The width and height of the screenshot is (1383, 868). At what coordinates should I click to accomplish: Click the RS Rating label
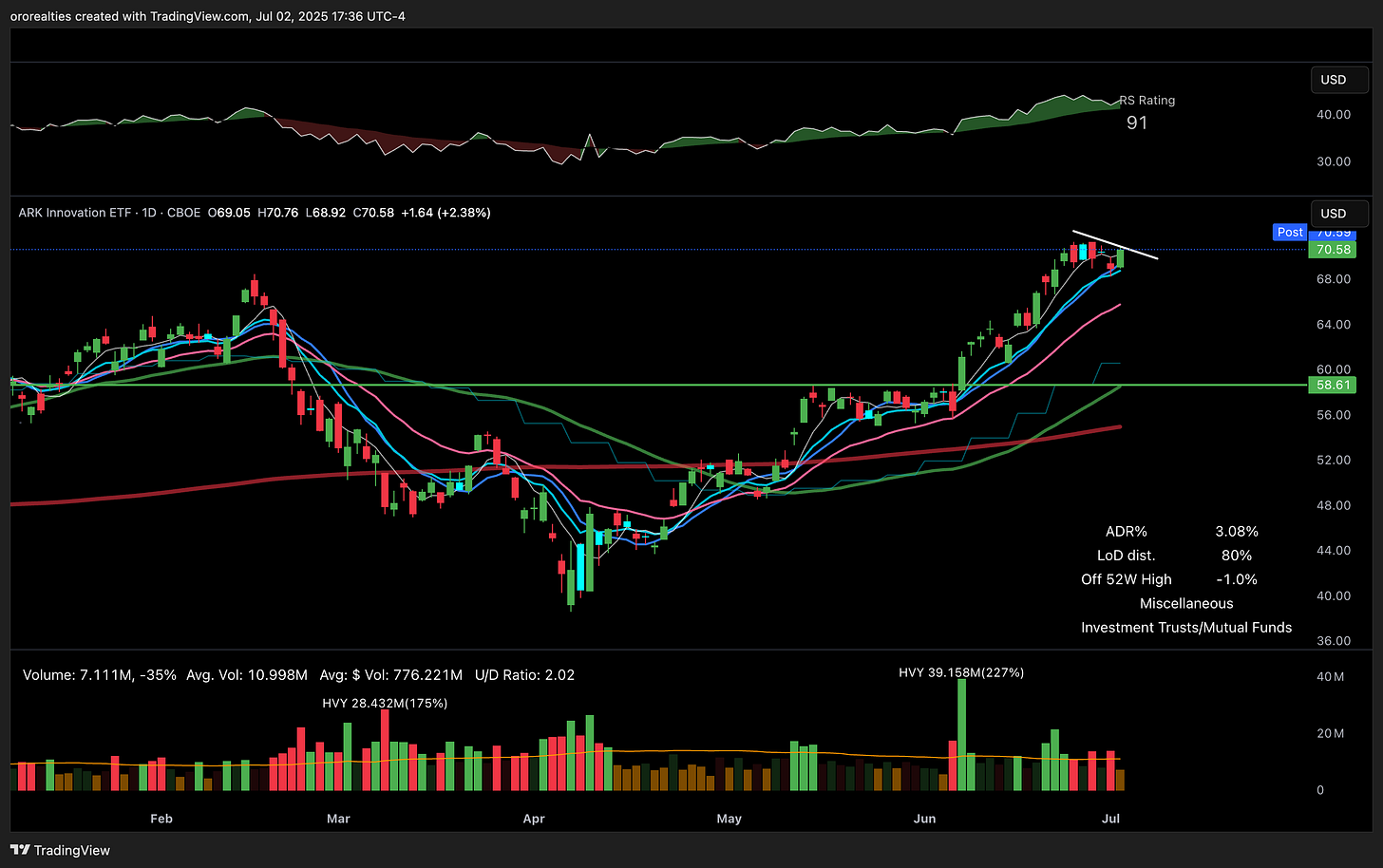1146,100
